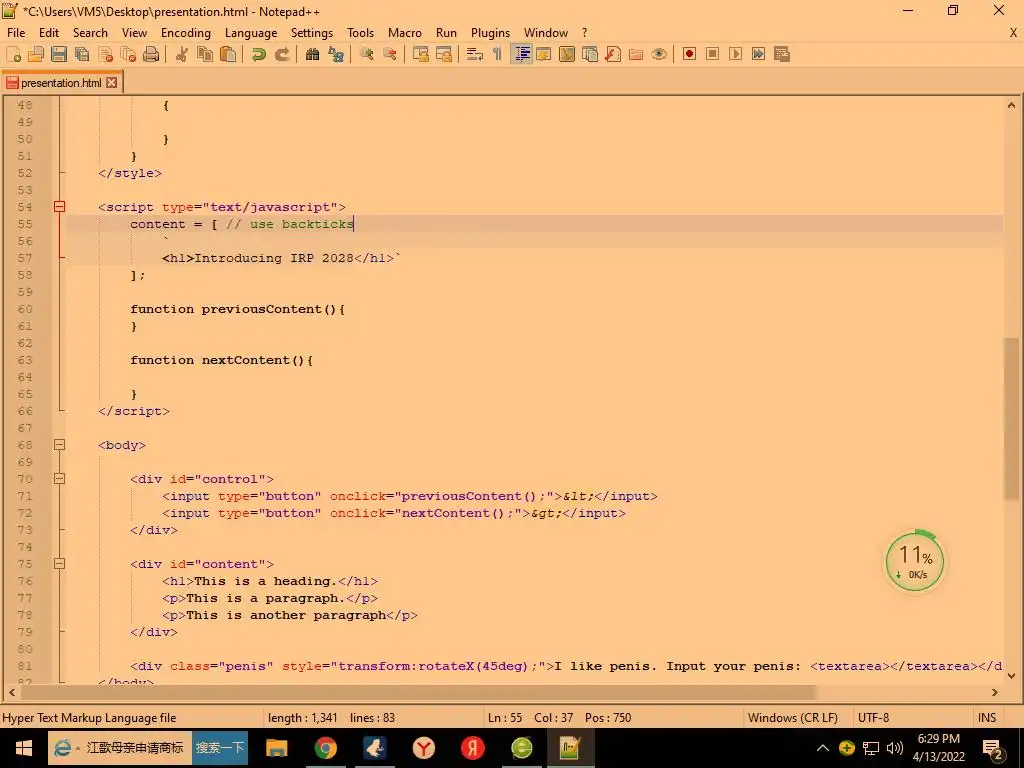The width and height of the screenshot is (1024, 768).
Task: Open the Search menu
Action: tap(90, 33)
